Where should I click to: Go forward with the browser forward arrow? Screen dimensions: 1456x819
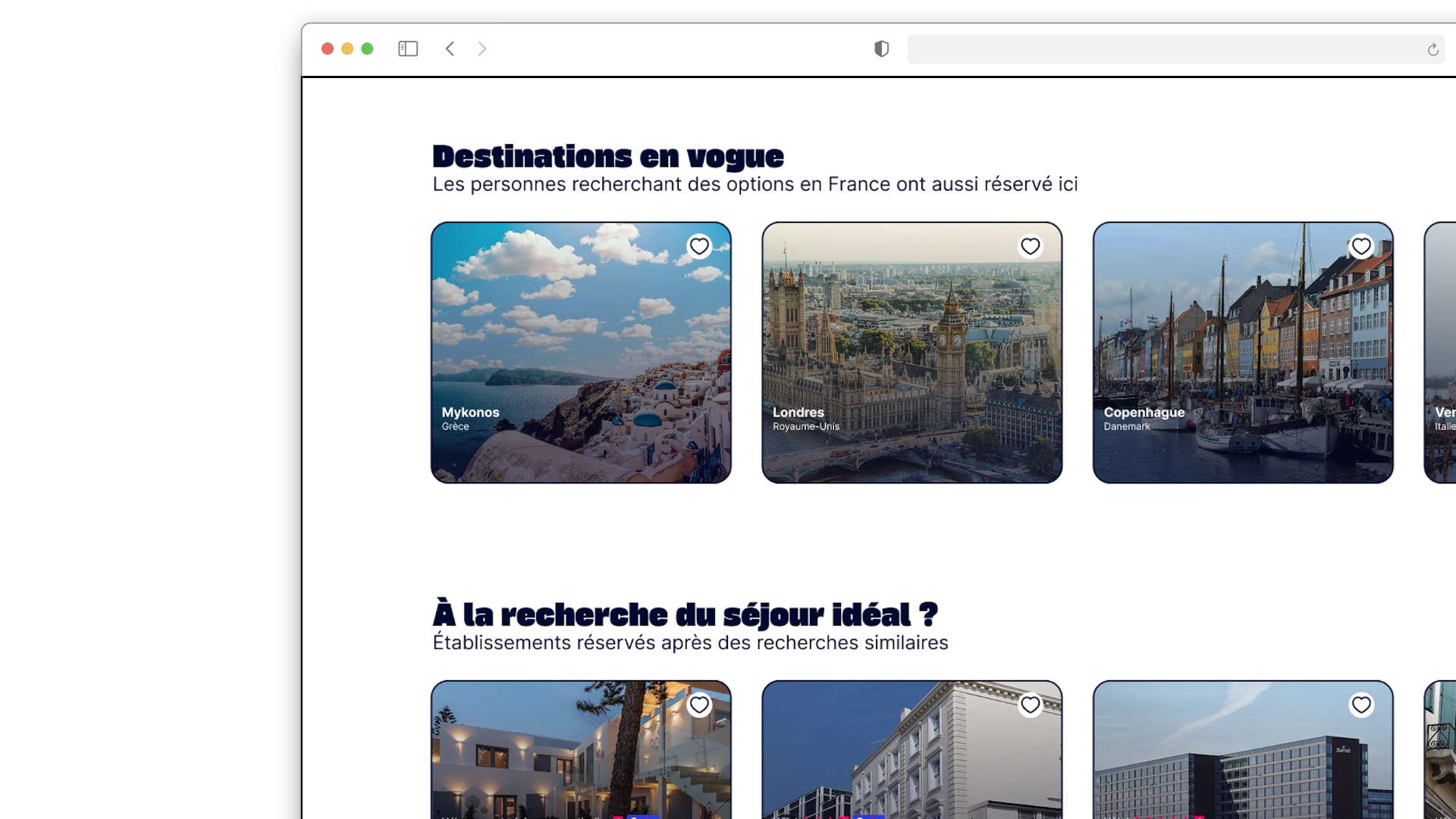(x=482, y=49)
